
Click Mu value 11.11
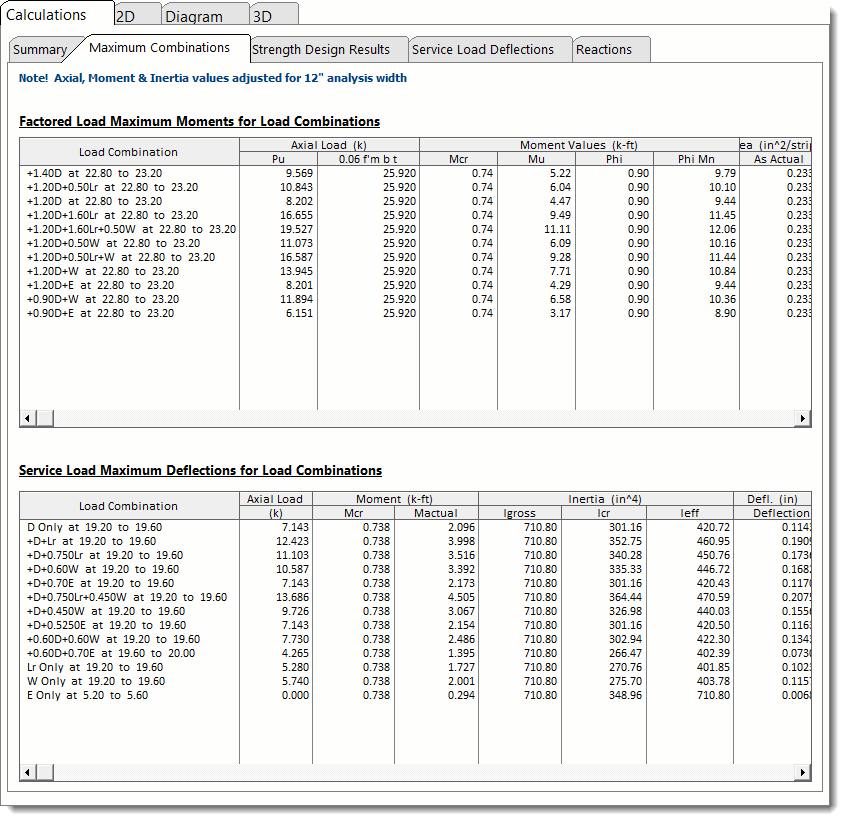point(557,229)
